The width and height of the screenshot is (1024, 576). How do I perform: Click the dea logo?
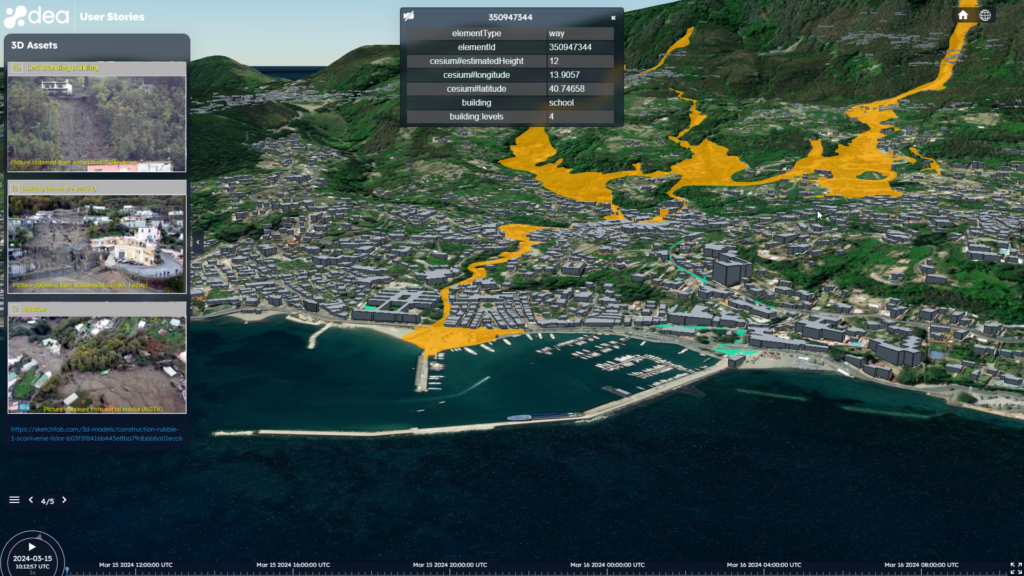(x=36, y=16)
